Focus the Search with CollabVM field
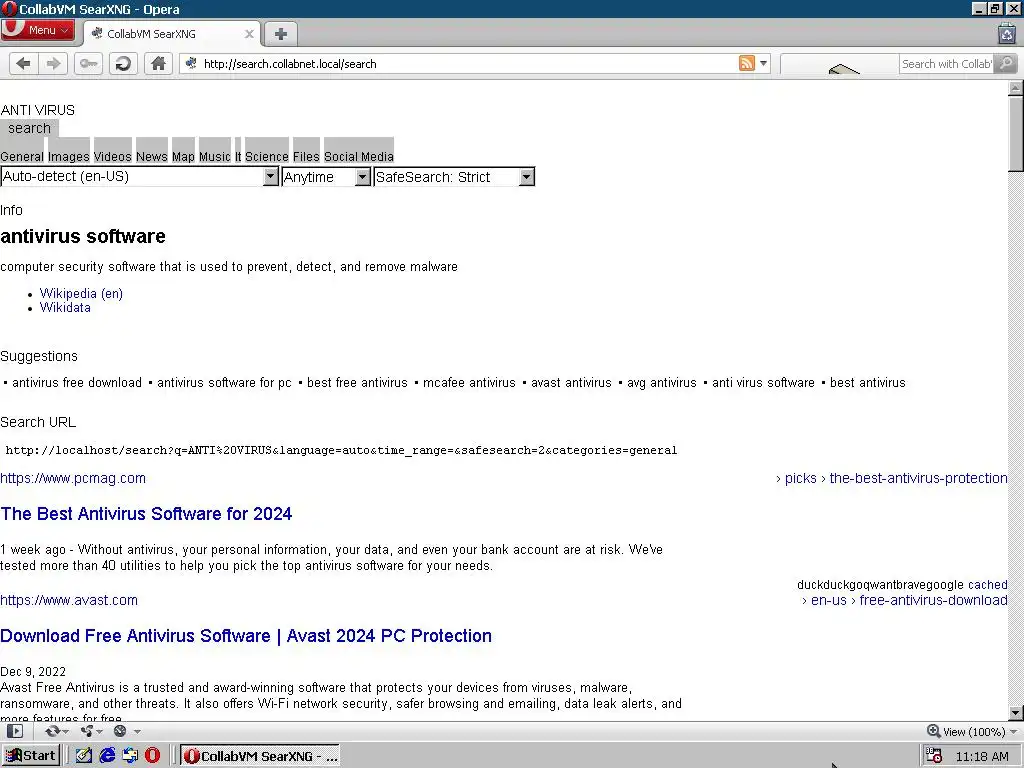1024x768 pixels. (x=946, y=63)
